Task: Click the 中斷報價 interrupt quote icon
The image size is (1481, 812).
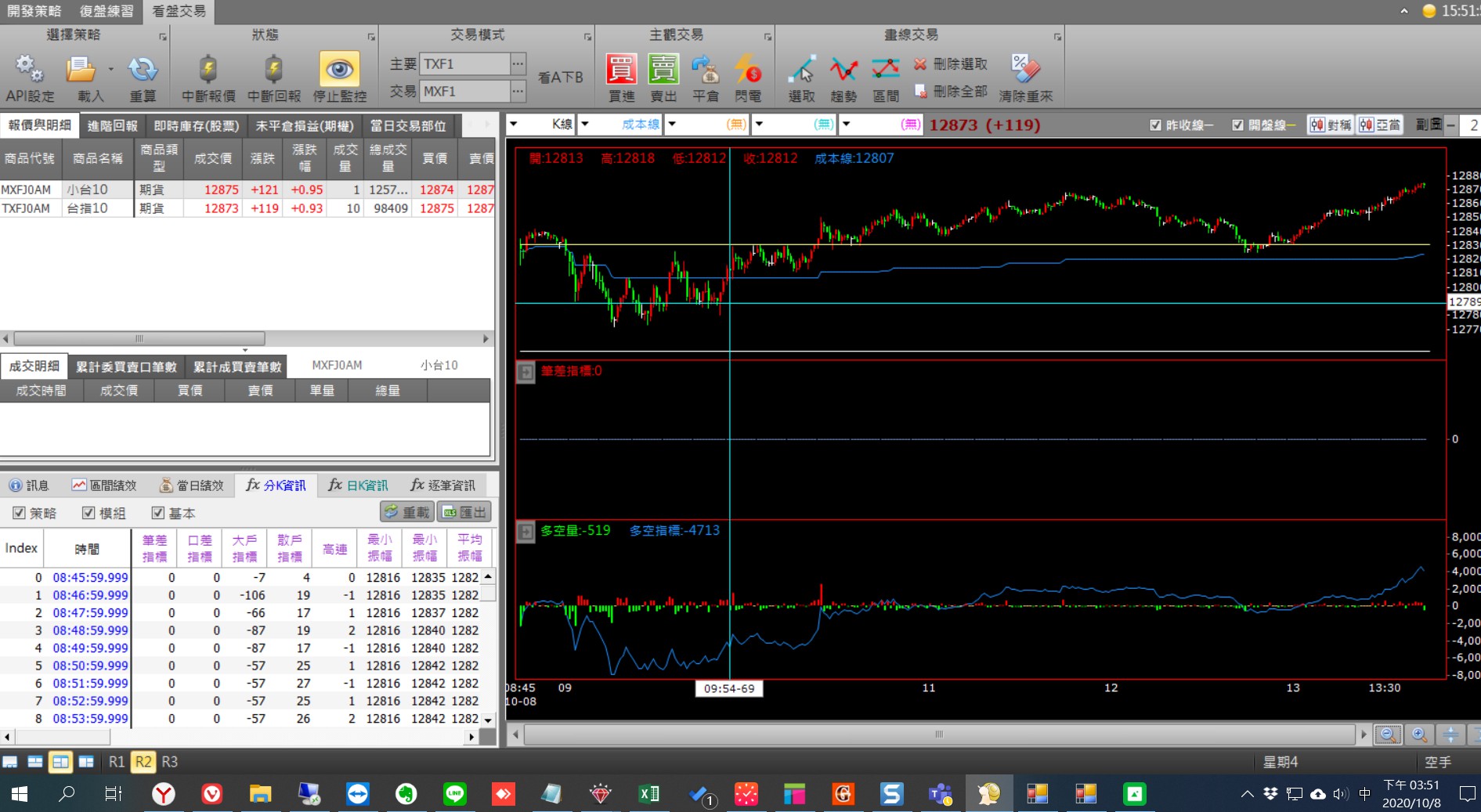Action: click(208, 69)
